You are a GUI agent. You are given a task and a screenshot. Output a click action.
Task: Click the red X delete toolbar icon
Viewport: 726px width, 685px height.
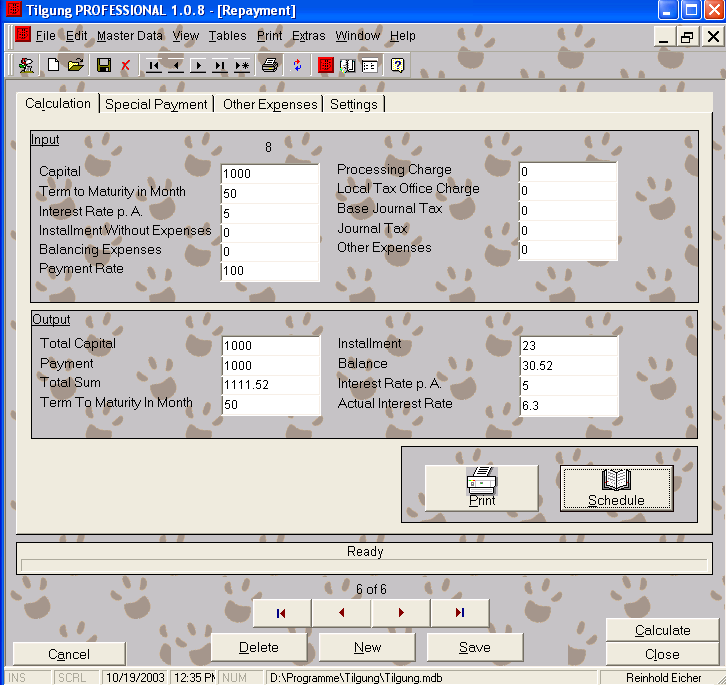(125, 66)
